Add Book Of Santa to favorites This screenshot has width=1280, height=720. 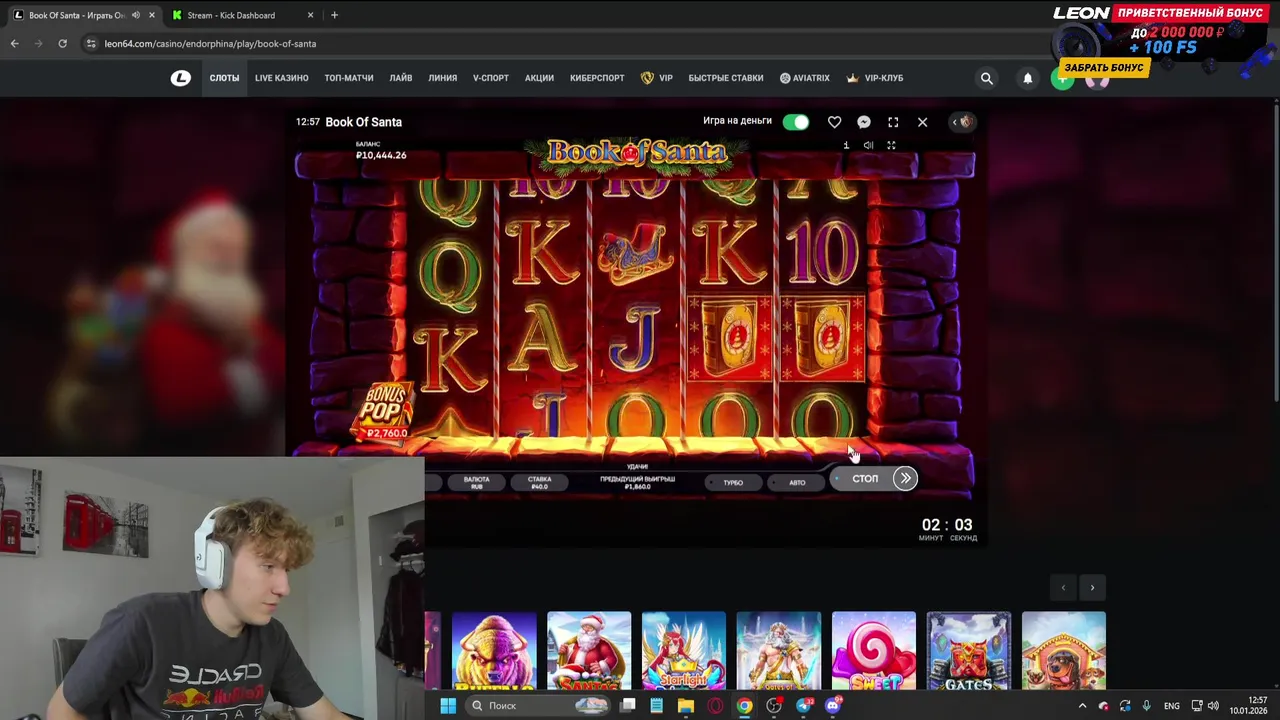pos(834,122)
